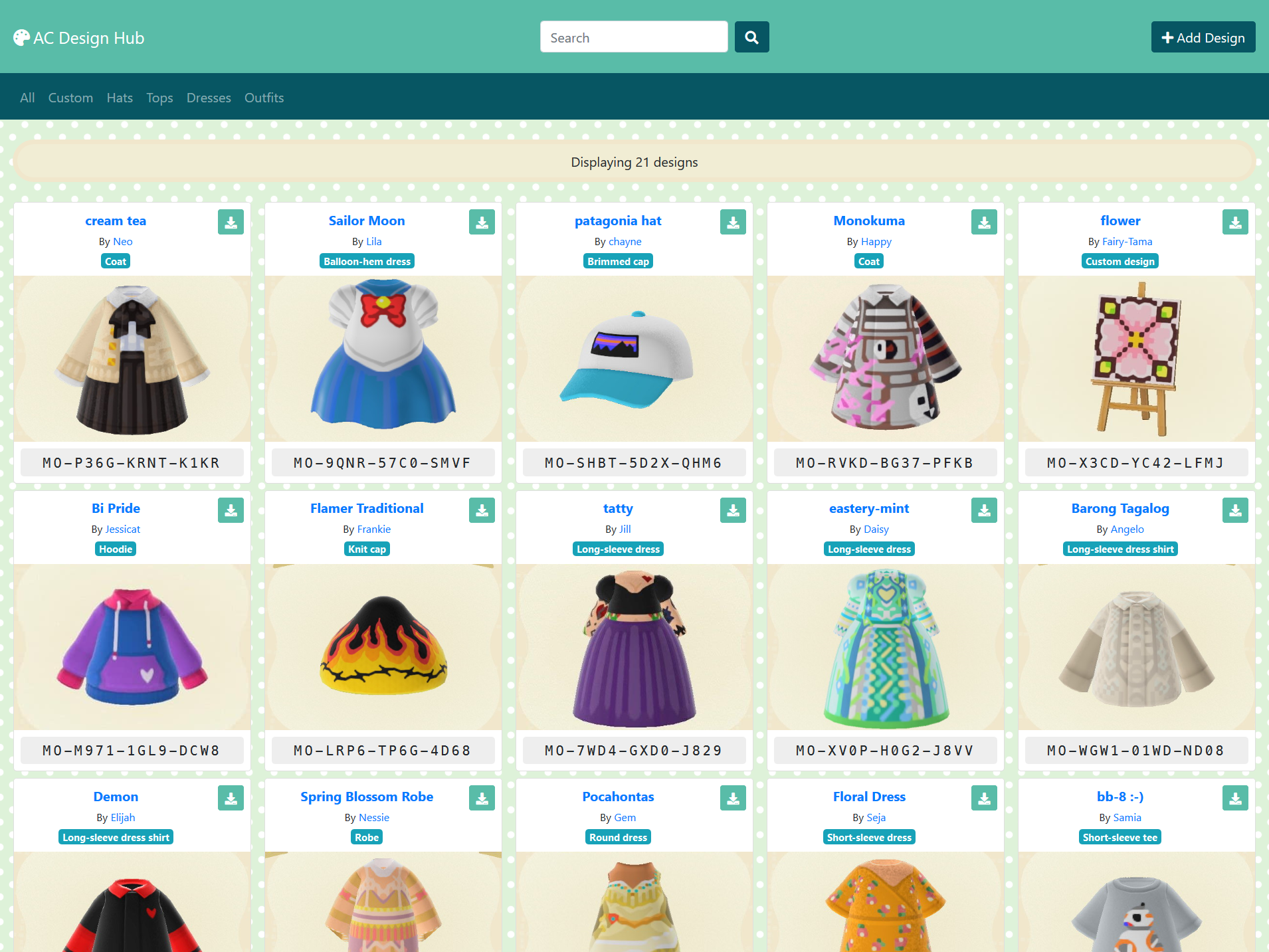Click the magnifier search button

coord(751,37)
